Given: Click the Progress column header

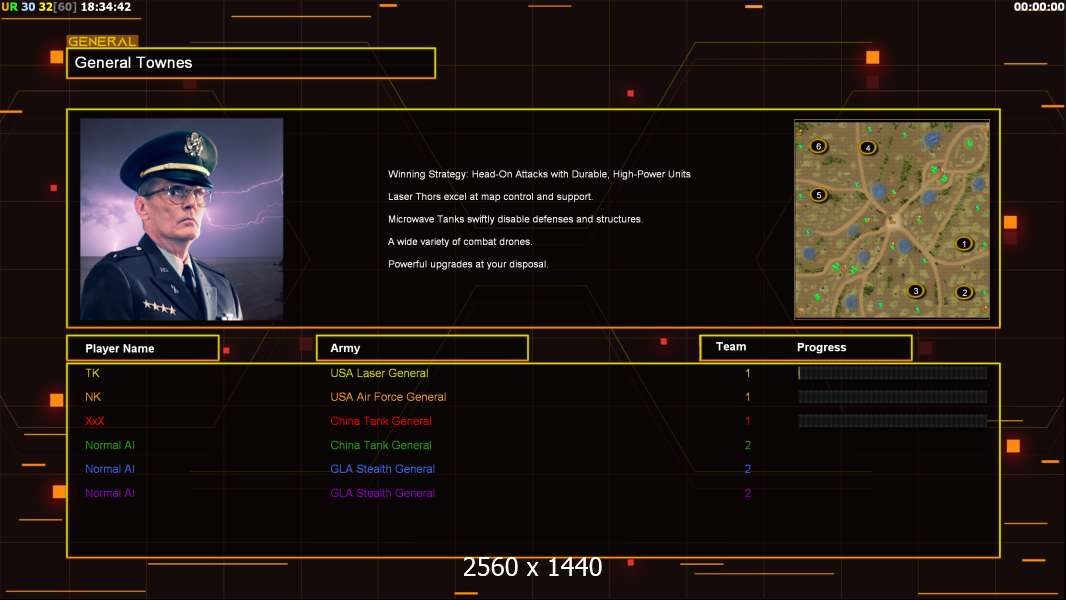Looking at the screenshot, I should click(x=821, y=347).
